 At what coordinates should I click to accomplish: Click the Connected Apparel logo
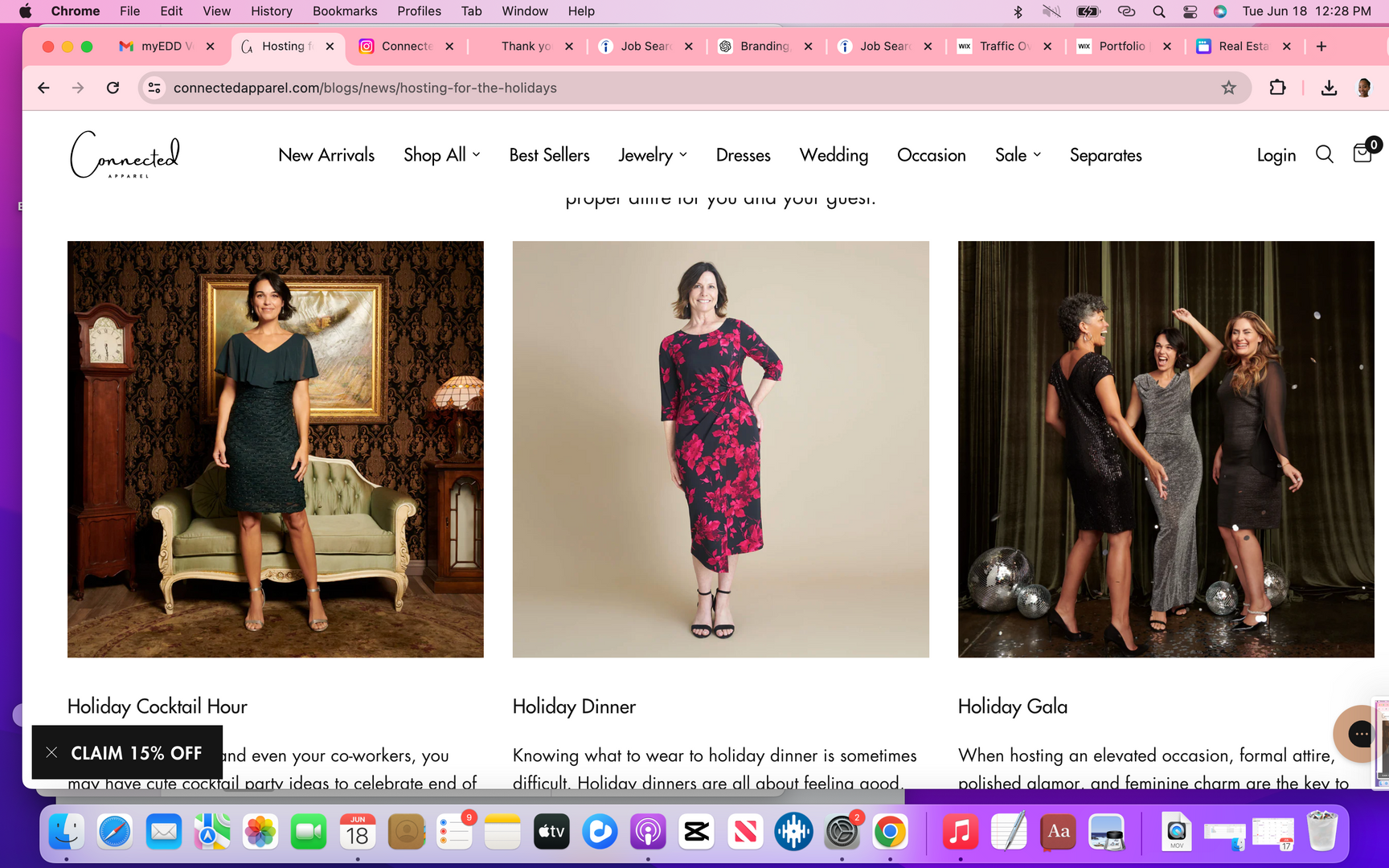tap(125, 154)
